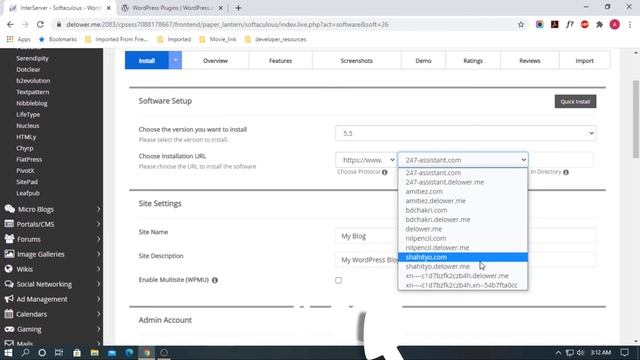Click the Enable Multisite info icon

[215, 280]
